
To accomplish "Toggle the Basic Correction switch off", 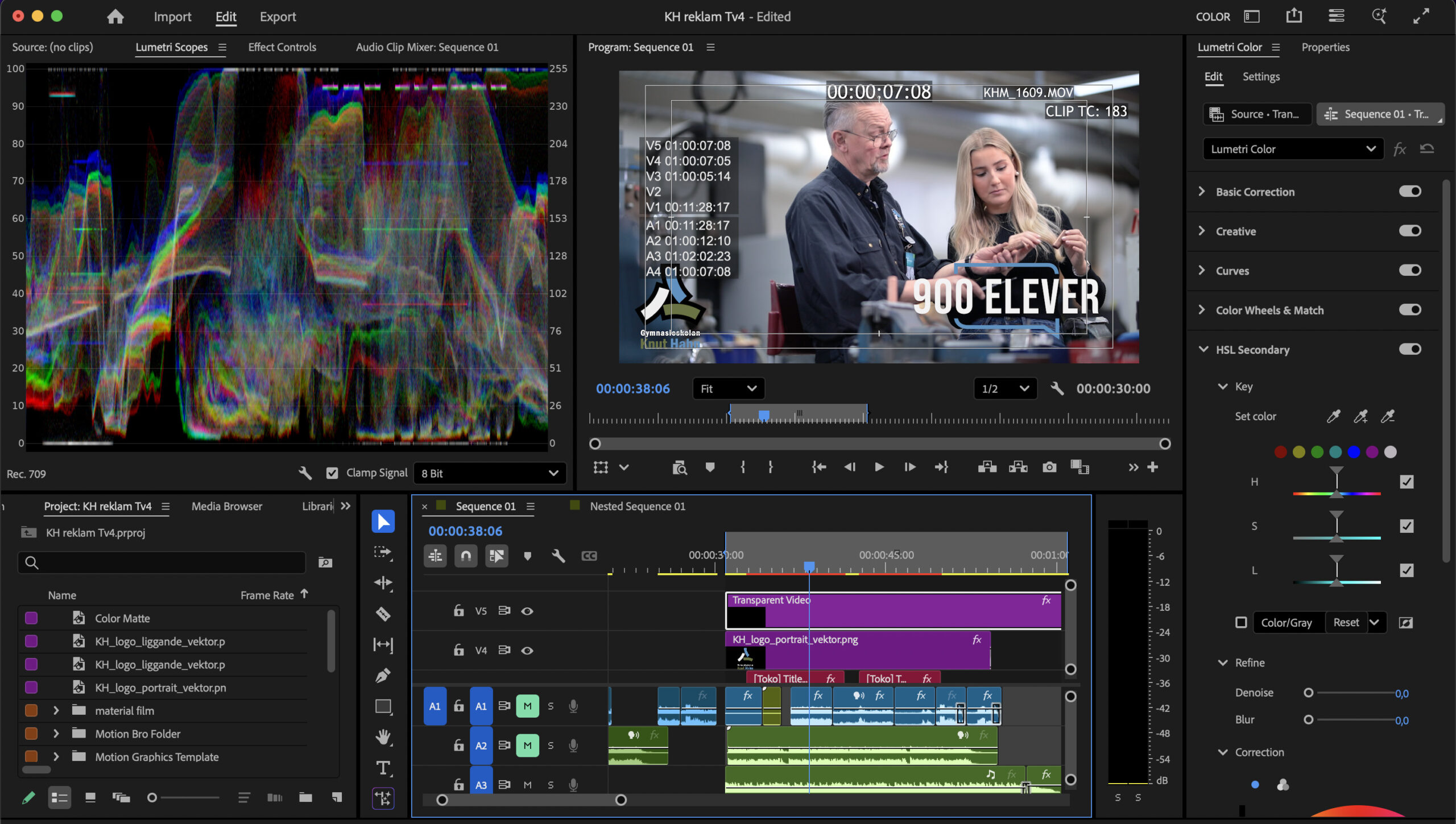I will (x=1409, y=191).
